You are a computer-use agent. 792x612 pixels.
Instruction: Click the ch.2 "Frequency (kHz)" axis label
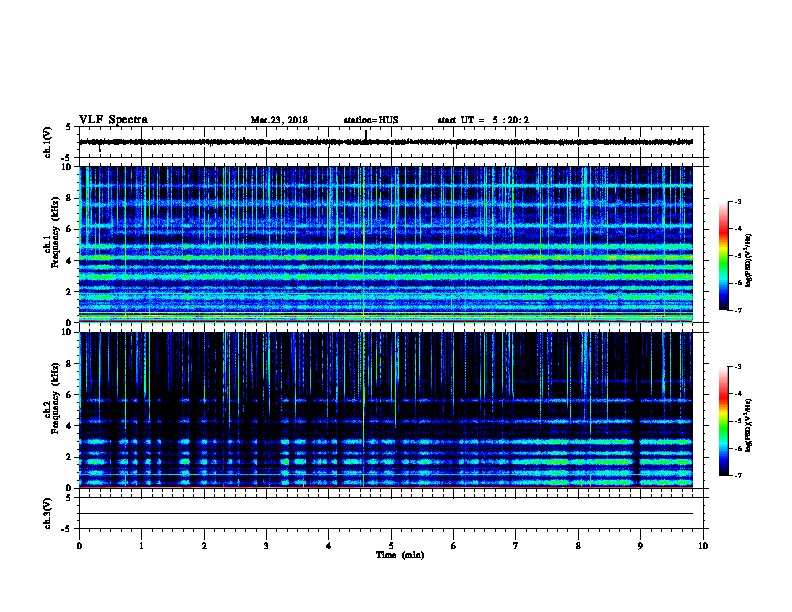pos(56,398)
